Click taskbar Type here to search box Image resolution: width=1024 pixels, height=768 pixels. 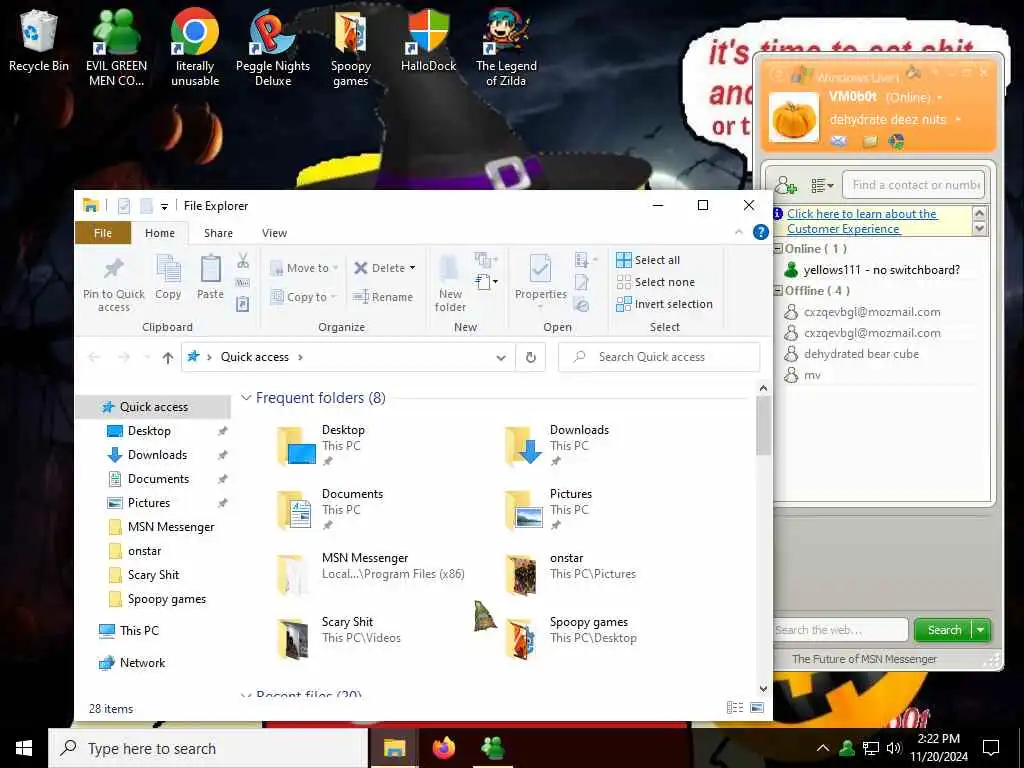(208, 748)
